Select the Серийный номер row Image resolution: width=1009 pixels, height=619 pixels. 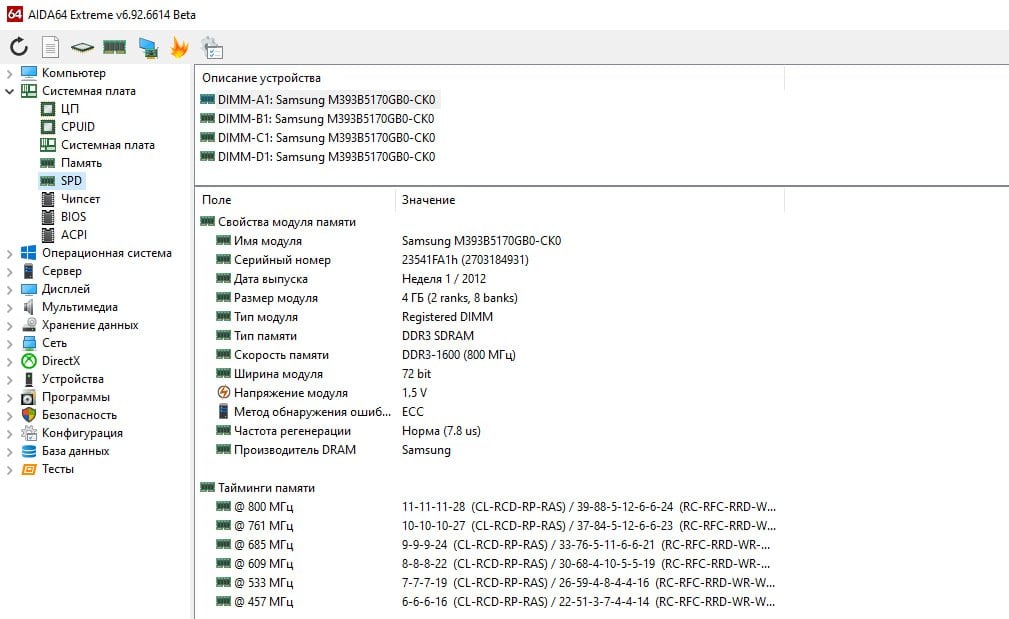point(489,260)
